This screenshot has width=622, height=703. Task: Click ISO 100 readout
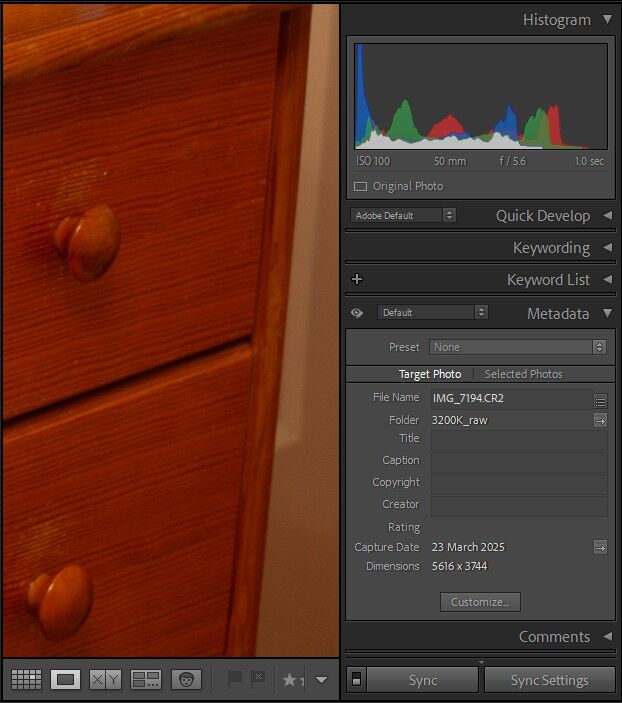click(373, 161)
